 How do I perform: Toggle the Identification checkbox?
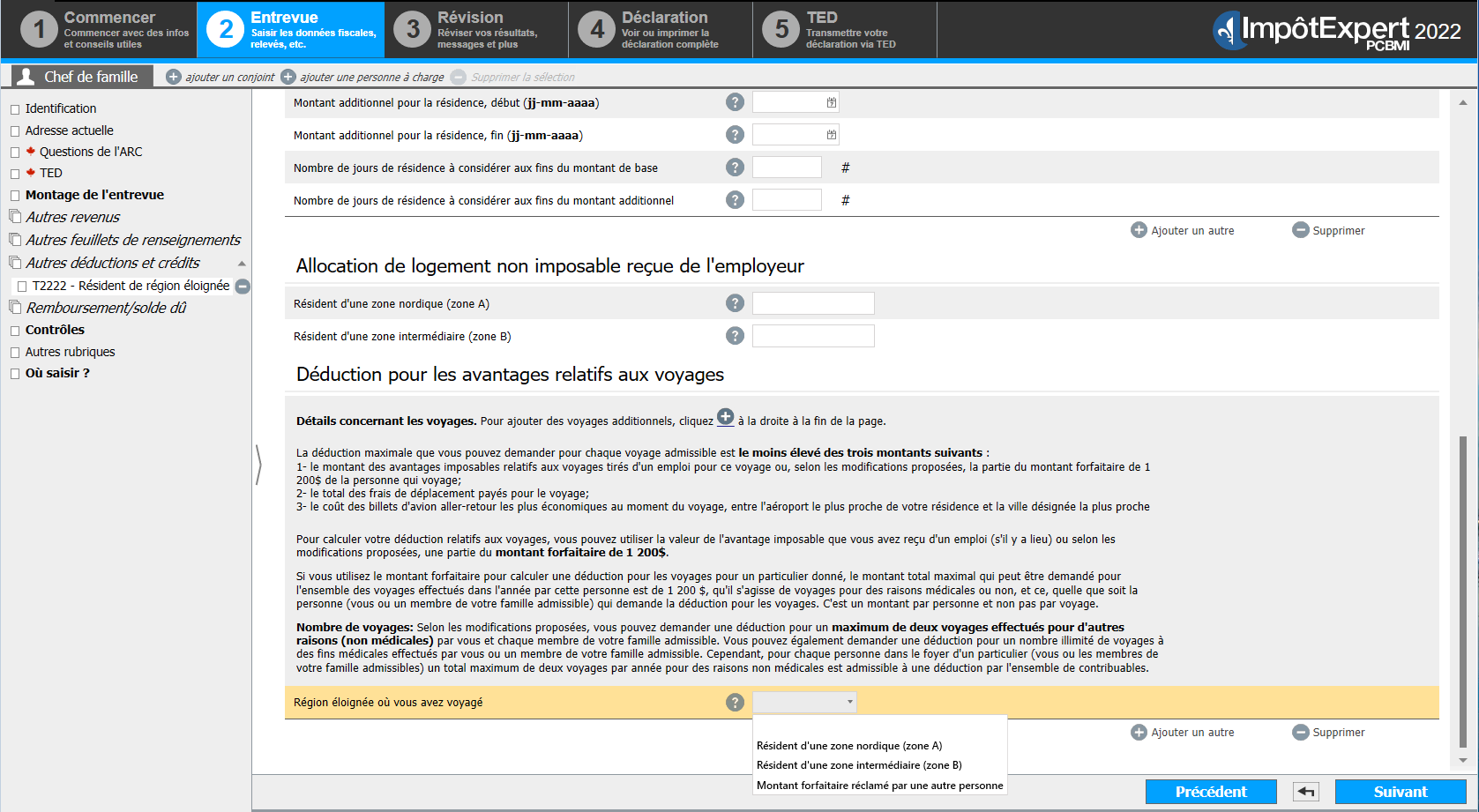[15, 109]
